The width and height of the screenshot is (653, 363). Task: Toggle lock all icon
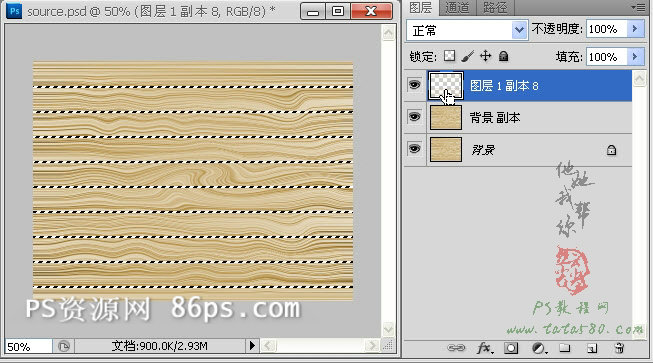pyautogui.click(x=503, y=56)
